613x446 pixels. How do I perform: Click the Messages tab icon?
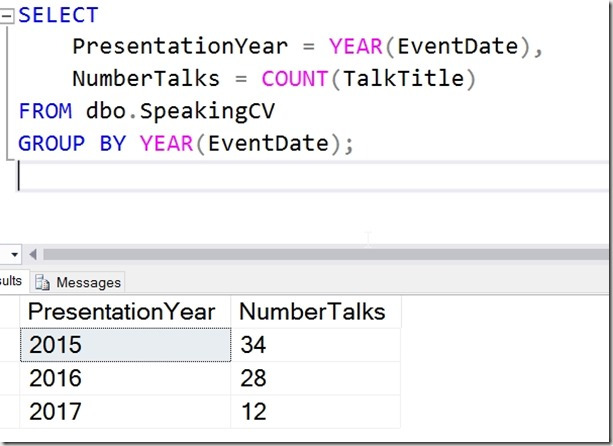(x=42, y=282)
